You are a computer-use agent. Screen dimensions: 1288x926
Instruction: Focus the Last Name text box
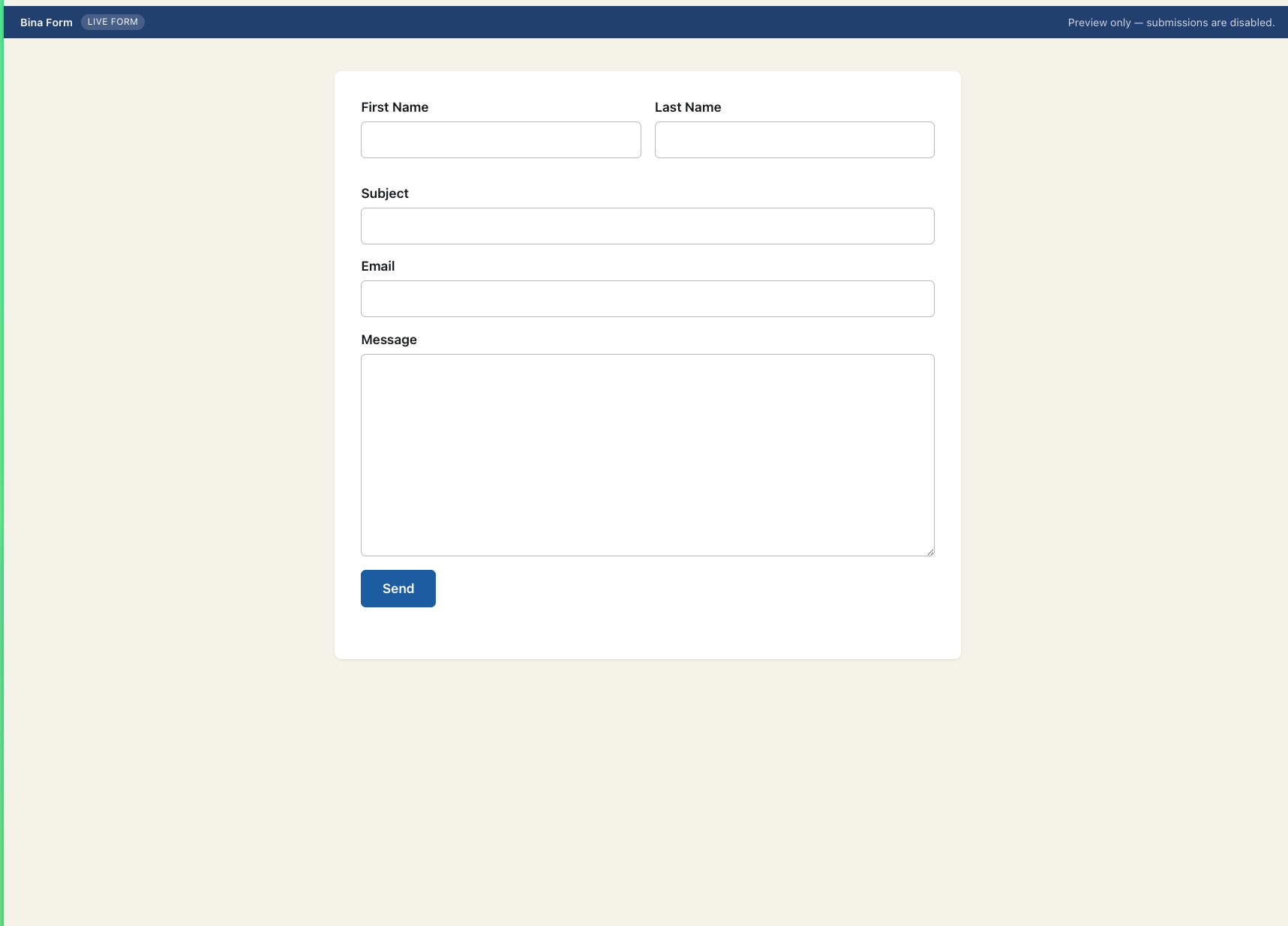click(x=794, y=139)
